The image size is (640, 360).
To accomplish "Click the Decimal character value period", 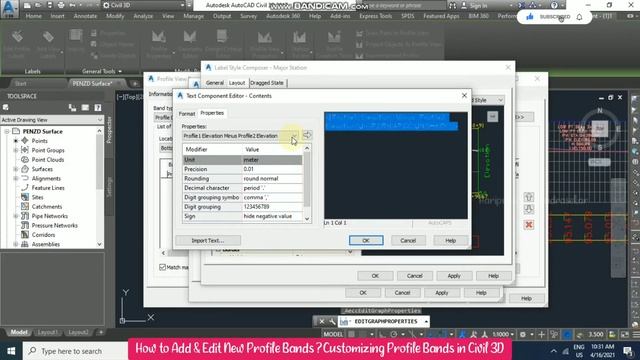I will 272,188.
